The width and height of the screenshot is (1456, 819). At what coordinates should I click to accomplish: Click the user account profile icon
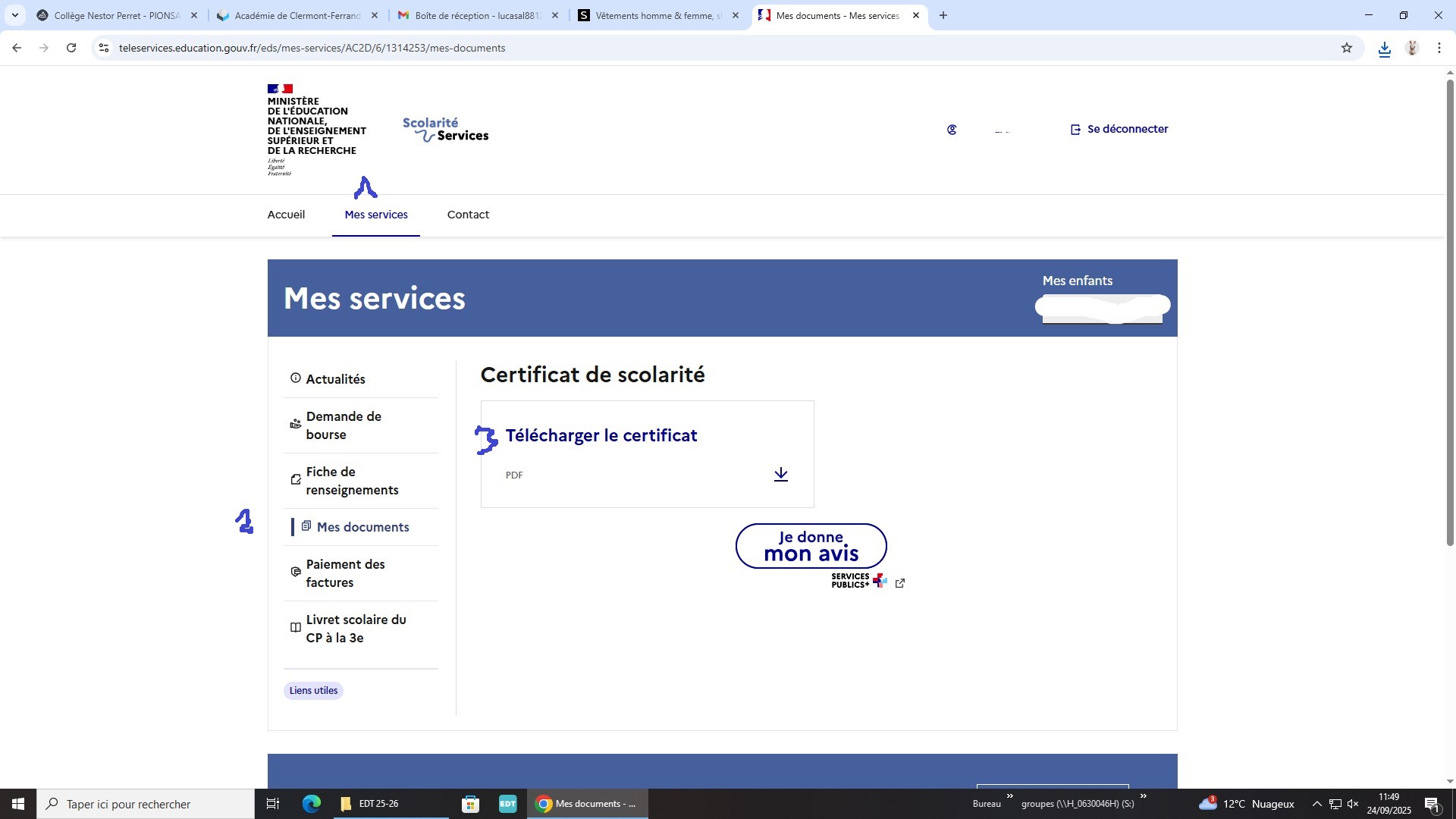(x=952, y=130)
